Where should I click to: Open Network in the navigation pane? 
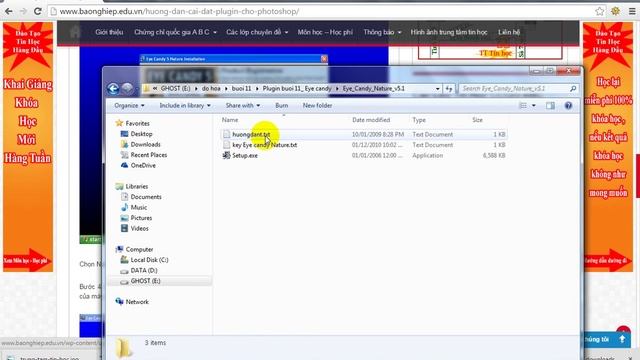coord(137,302)
